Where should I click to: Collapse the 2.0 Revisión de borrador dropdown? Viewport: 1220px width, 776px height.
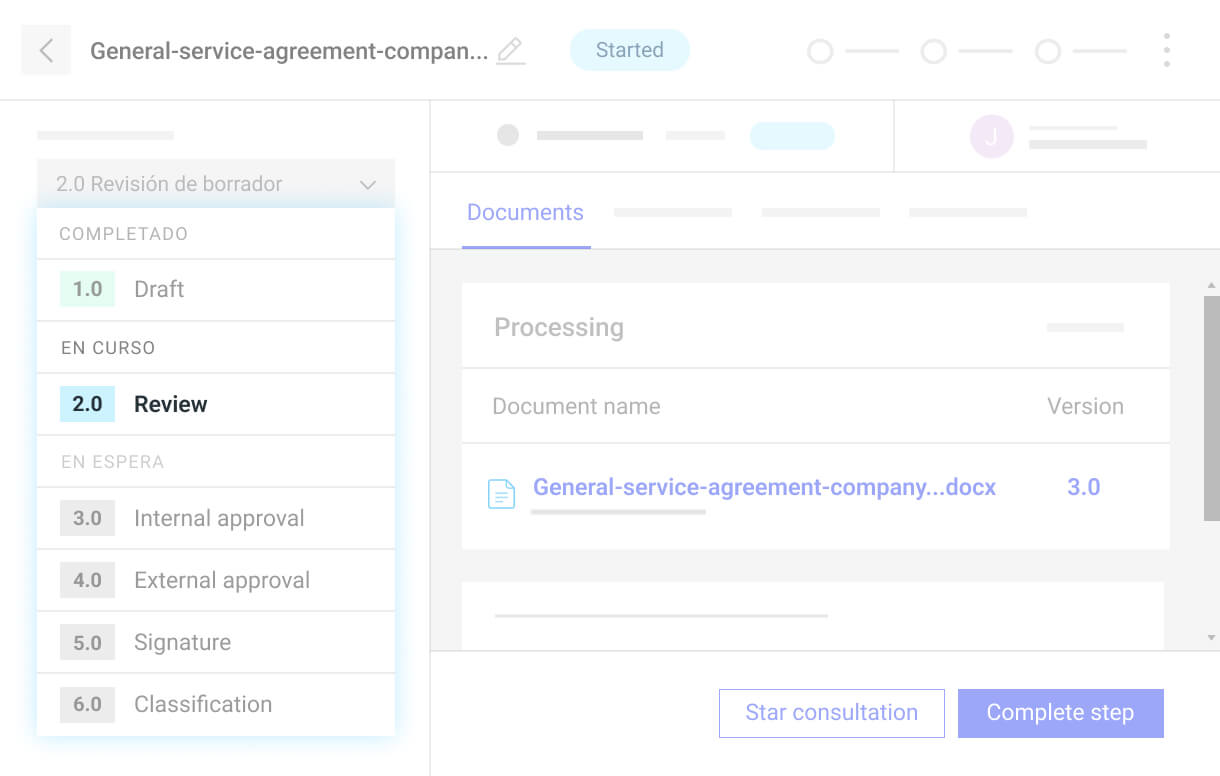click(x=367, y=184)
